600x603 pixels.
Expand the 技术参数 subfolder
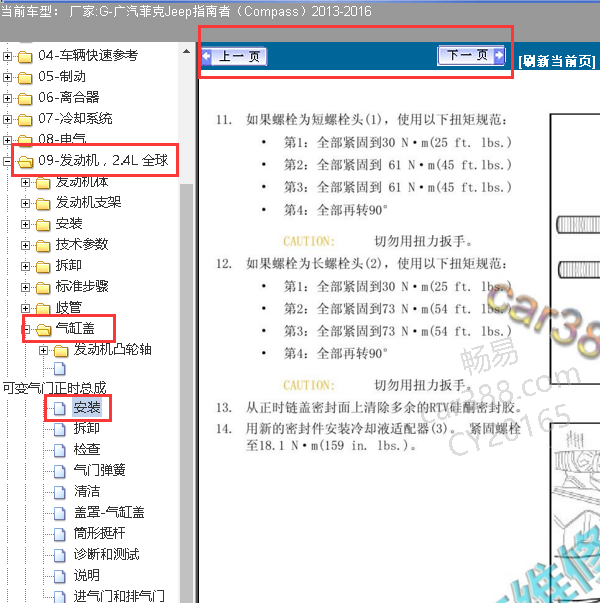tap(25, 245)
